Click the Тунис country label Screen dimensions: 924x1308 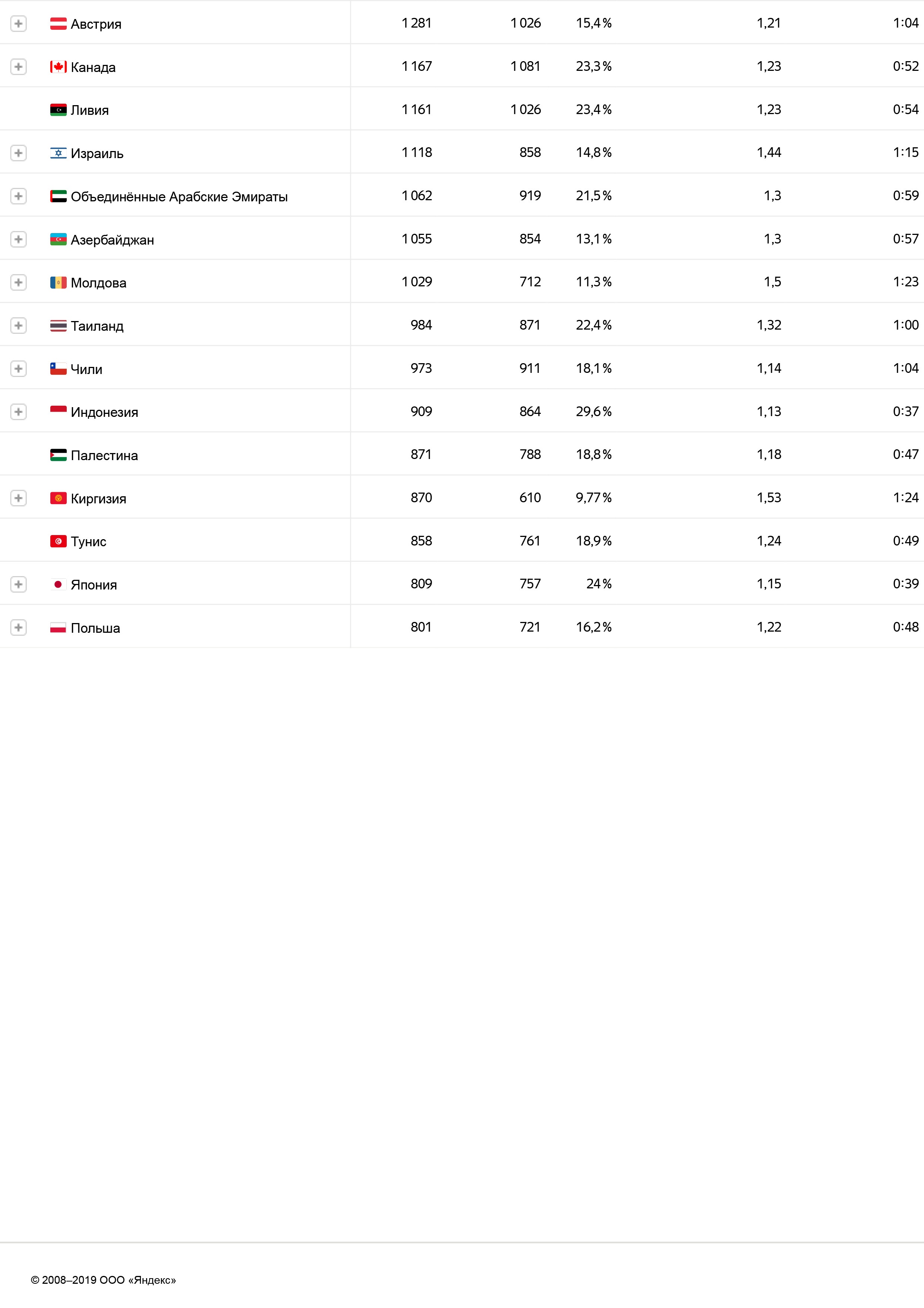tap(88, 542)
